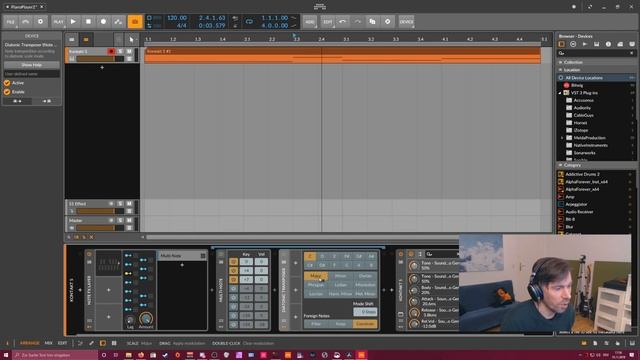Screen dimensions: 640x360
Task: Click the orange highlighted overdub button in the transport
Action: pos(135,22)
